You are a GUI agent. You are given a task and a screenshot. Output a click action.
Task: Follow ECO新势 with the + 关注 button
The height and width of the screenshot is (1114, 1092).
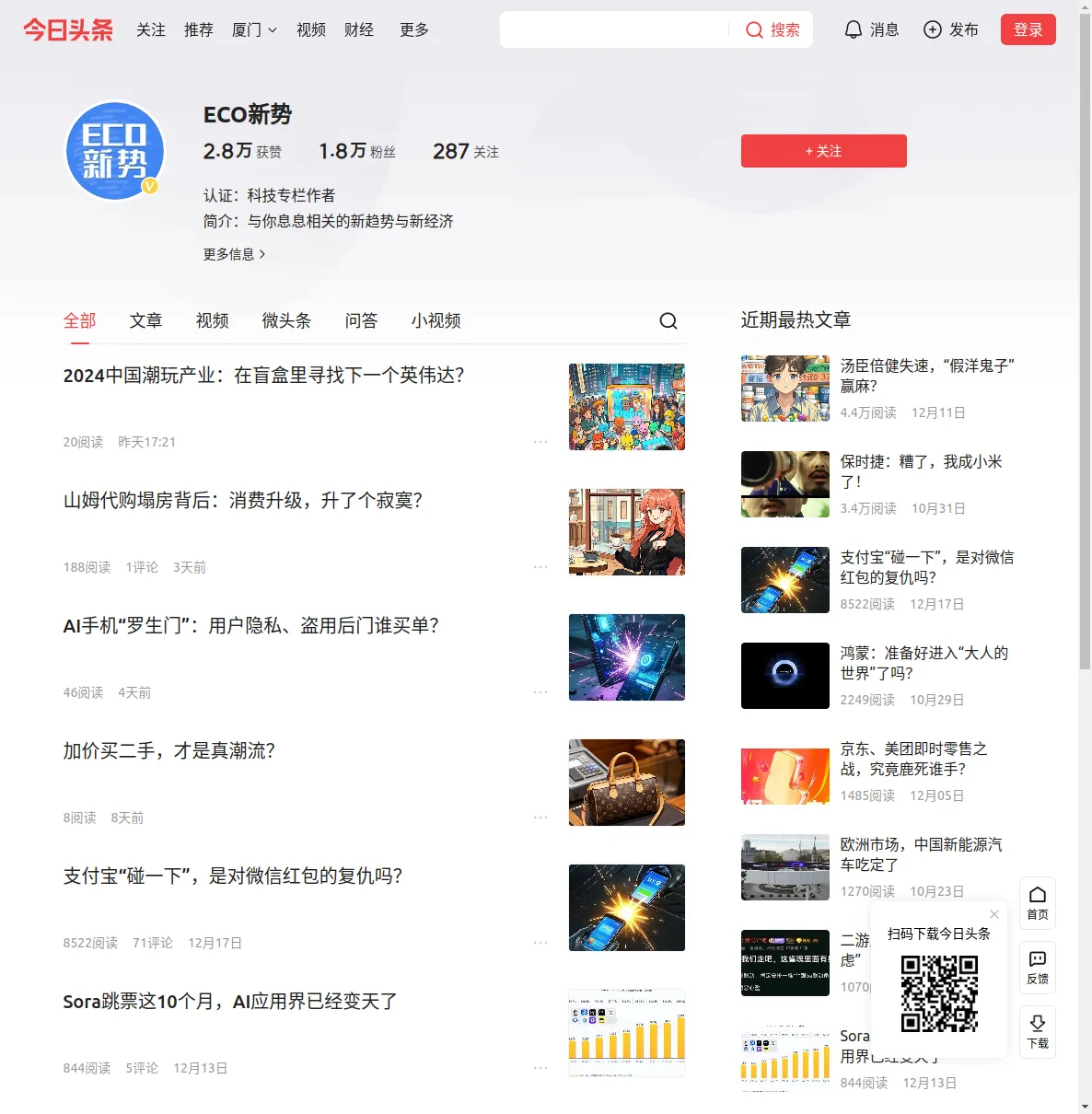tap(824, 151)
